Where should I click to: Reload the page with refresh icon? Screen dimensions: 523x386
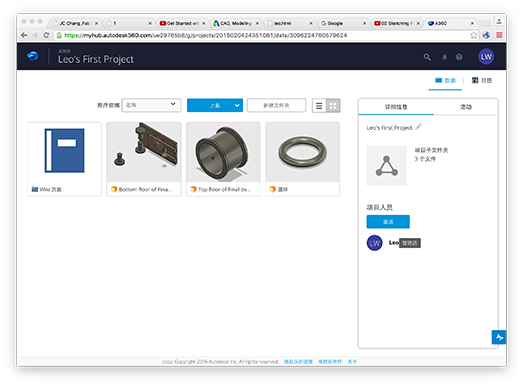tap(46, 35)
